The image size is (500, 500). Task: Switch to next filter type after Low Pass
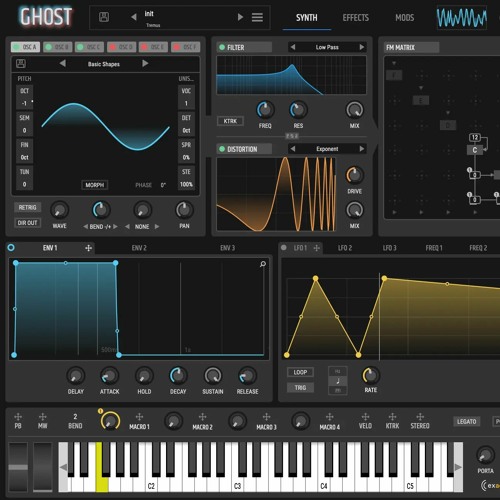362,47
